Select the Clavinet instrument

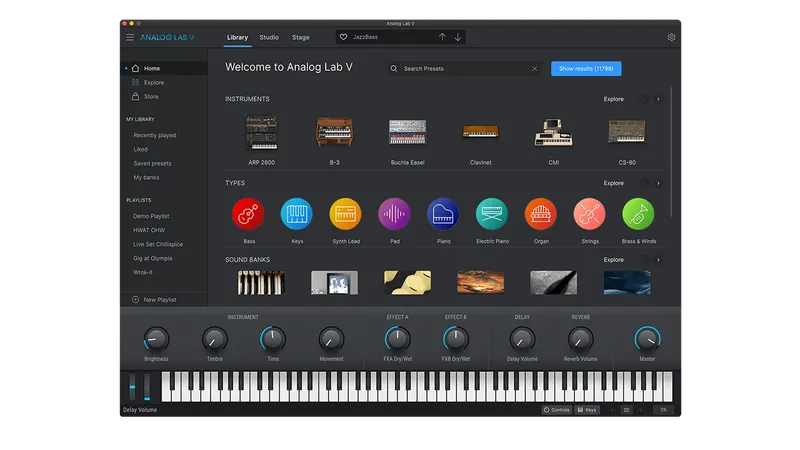point(481,132)
